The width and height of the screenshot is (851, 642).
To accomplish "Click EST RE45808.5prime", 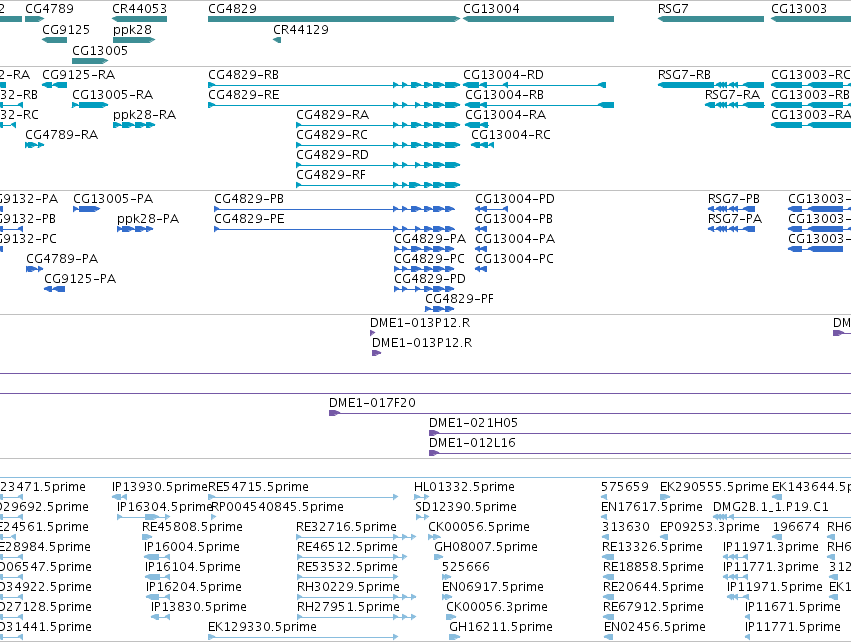I will tap(192, 527).
